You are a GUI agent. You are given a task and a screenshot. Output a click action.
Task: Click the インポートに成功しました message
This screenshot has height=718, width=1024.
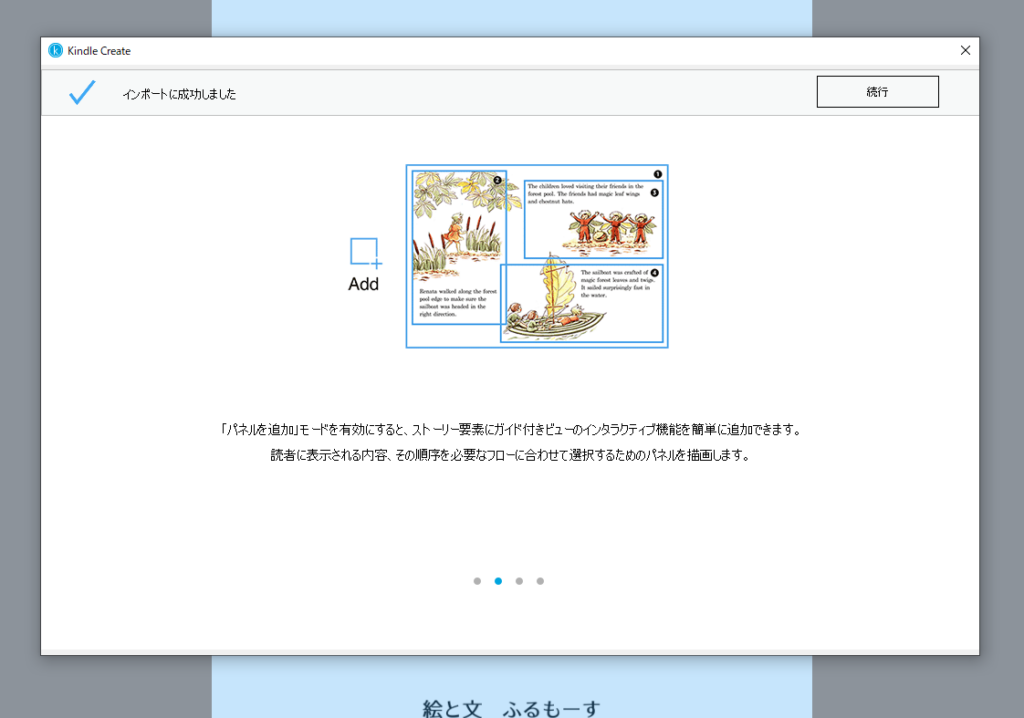[x=179, y=94]
